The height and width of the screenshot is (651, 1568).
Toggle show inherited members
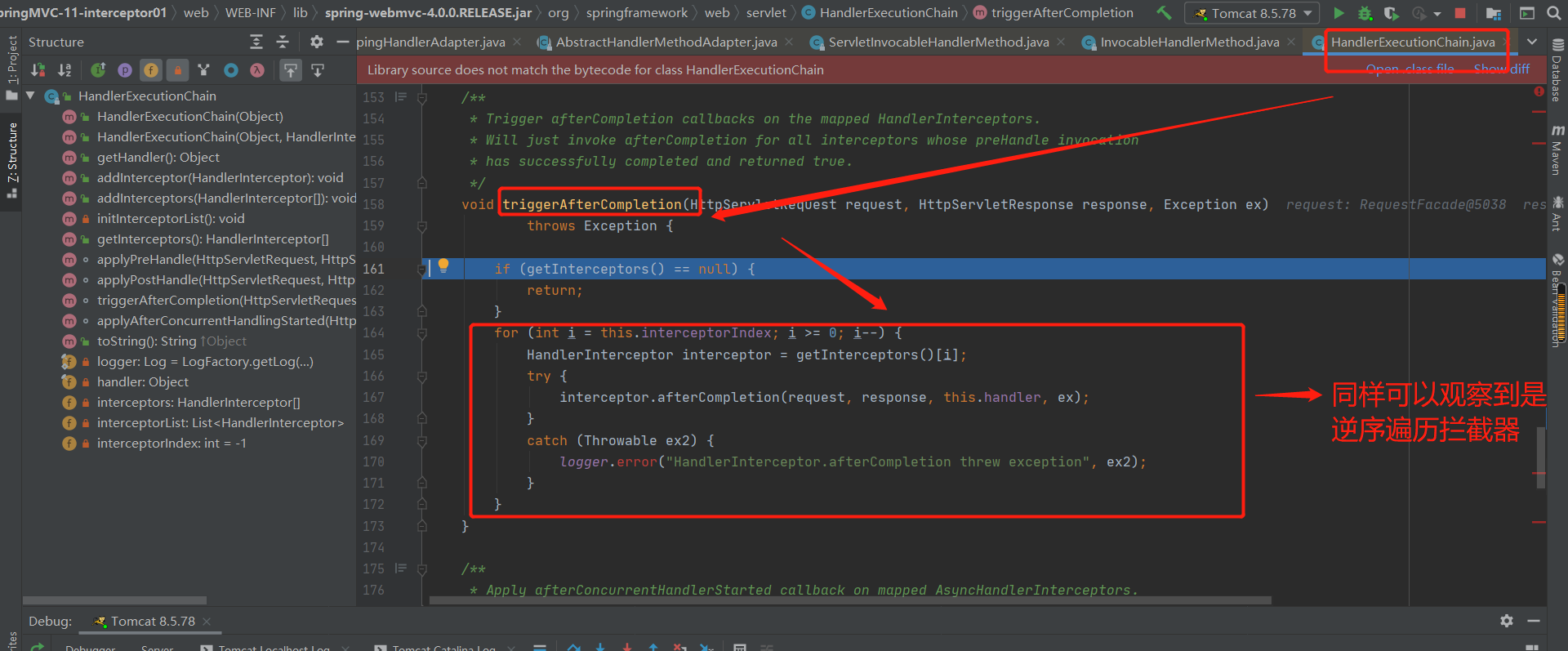point(98,70)
